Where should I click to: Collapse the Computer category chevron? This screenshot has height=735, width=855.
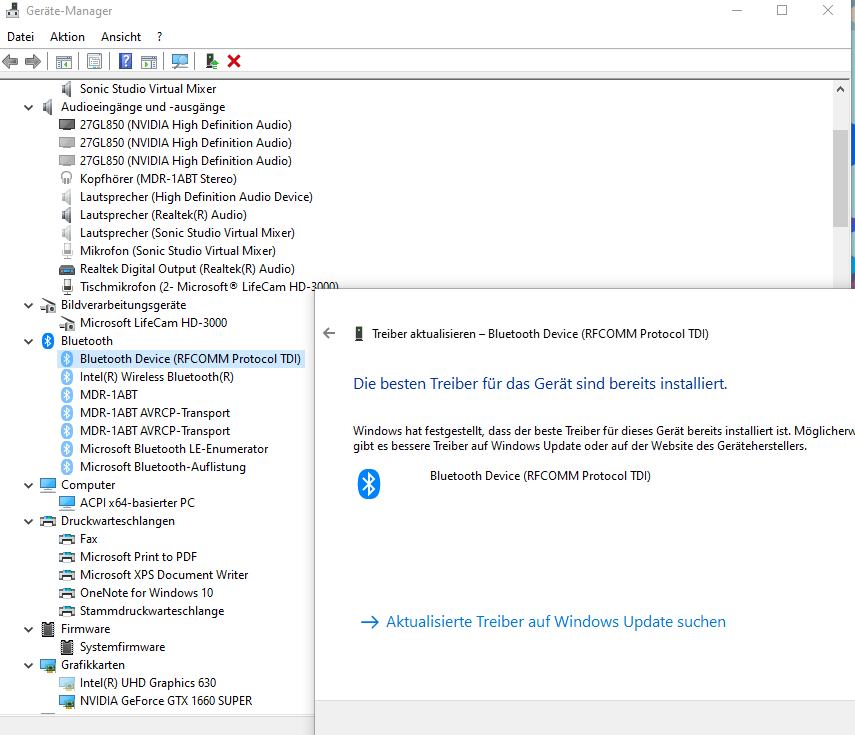[x=28, y=485]
